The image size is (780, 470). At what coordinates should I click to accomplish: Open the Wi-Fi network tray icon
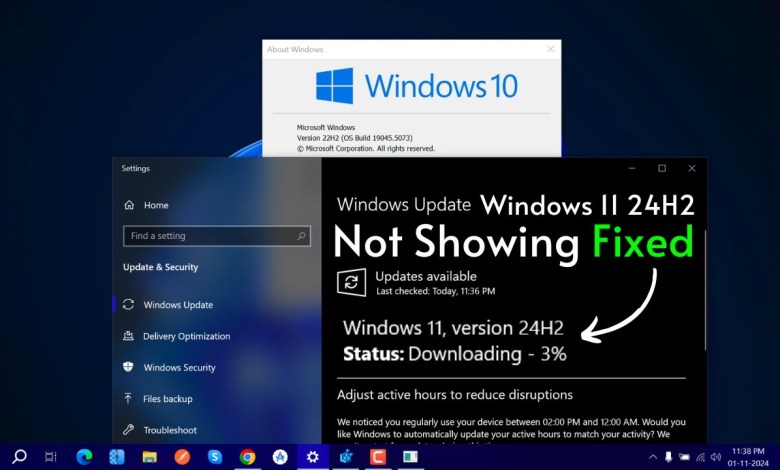click(700, 457)
